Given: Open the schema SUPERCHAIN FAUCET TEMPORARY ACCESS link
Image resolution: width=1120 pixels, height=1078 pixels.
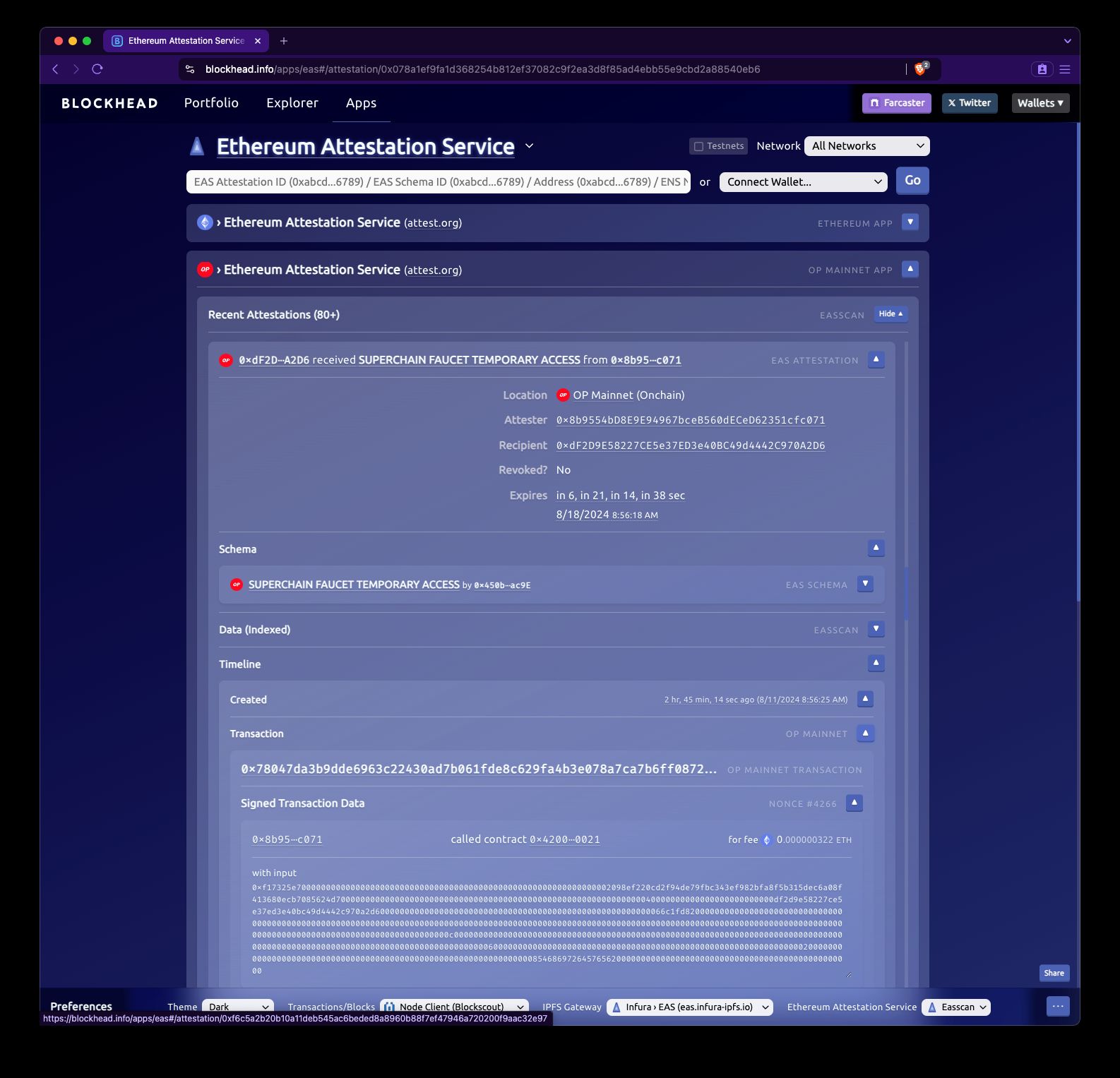Looking at the screenshot, I should [x=354, y=585].
